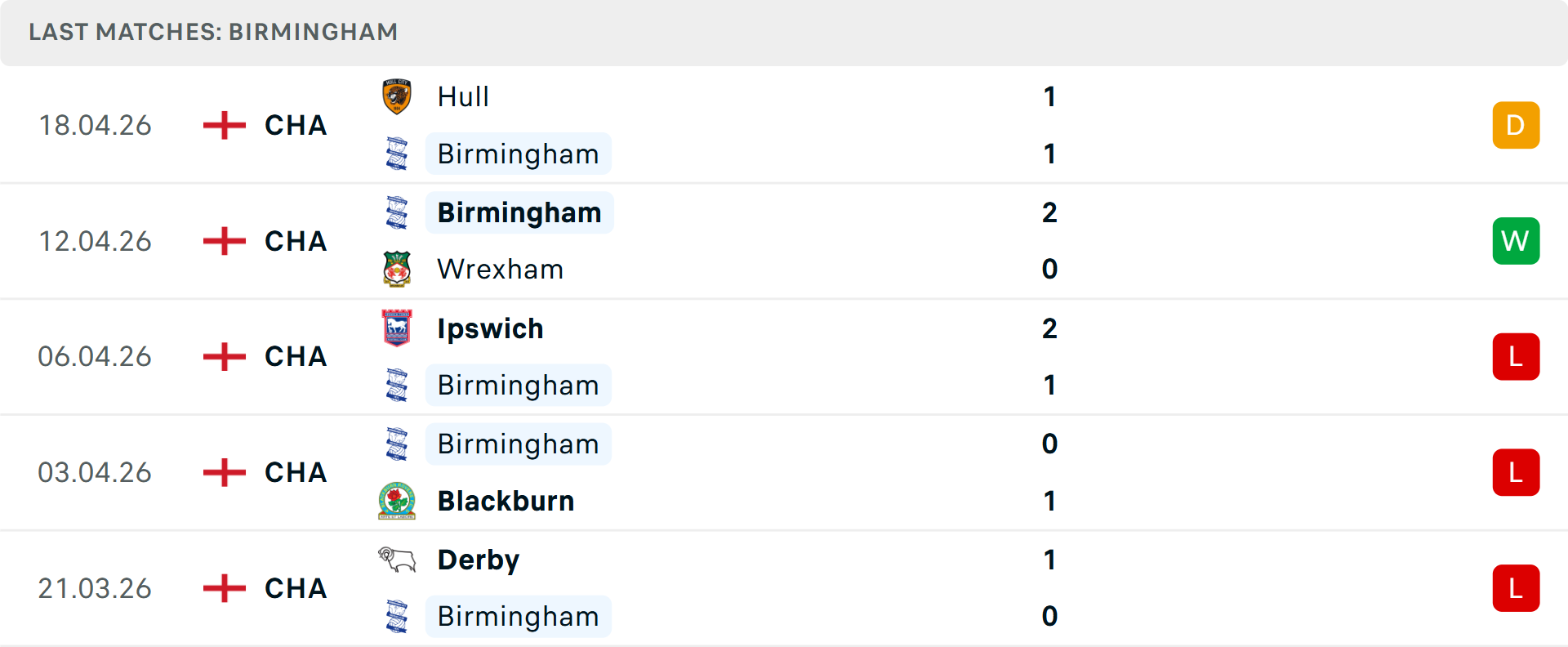The image size is (1568, 647).
Task: Click the red L badge for Ipswich match
Action: click(1516, 356)
